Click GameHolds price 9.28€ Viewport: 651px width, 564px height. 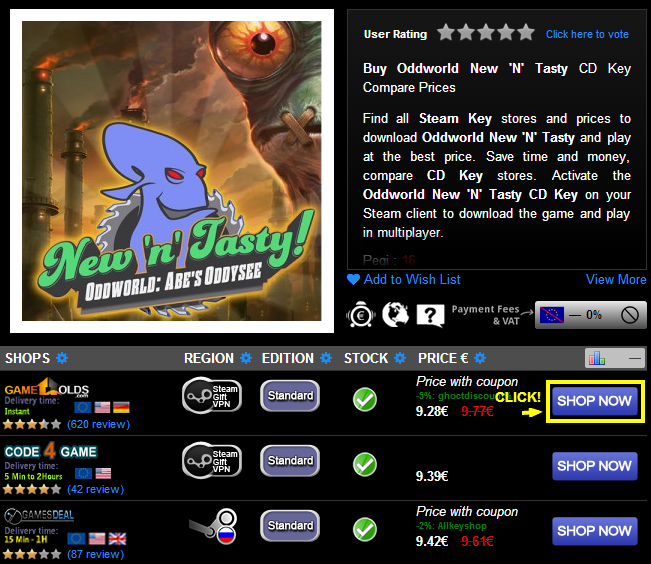tap(432, 411)
